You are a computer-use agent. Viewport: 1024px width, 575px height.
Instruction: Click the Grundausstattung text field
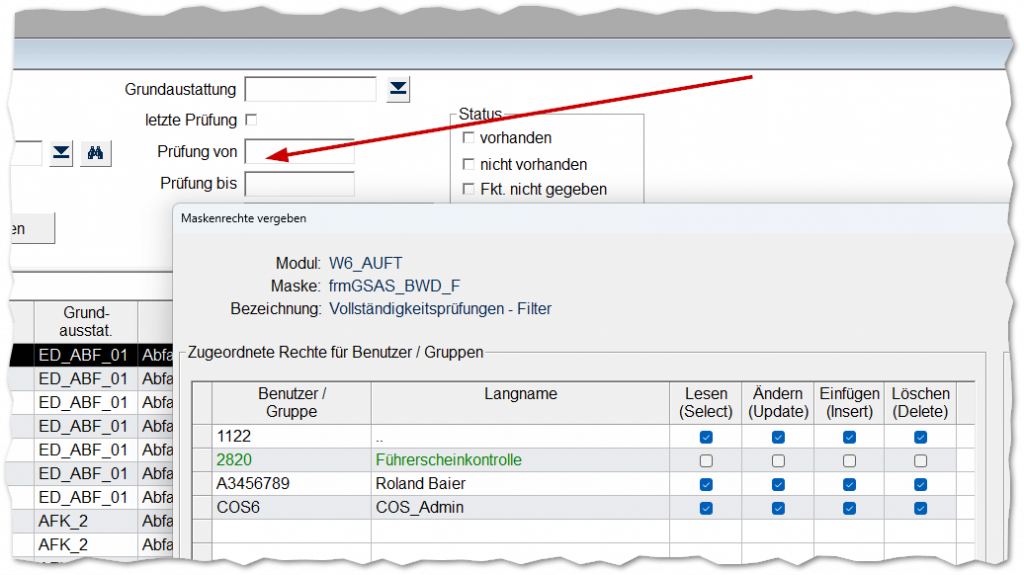coord(310,90)
